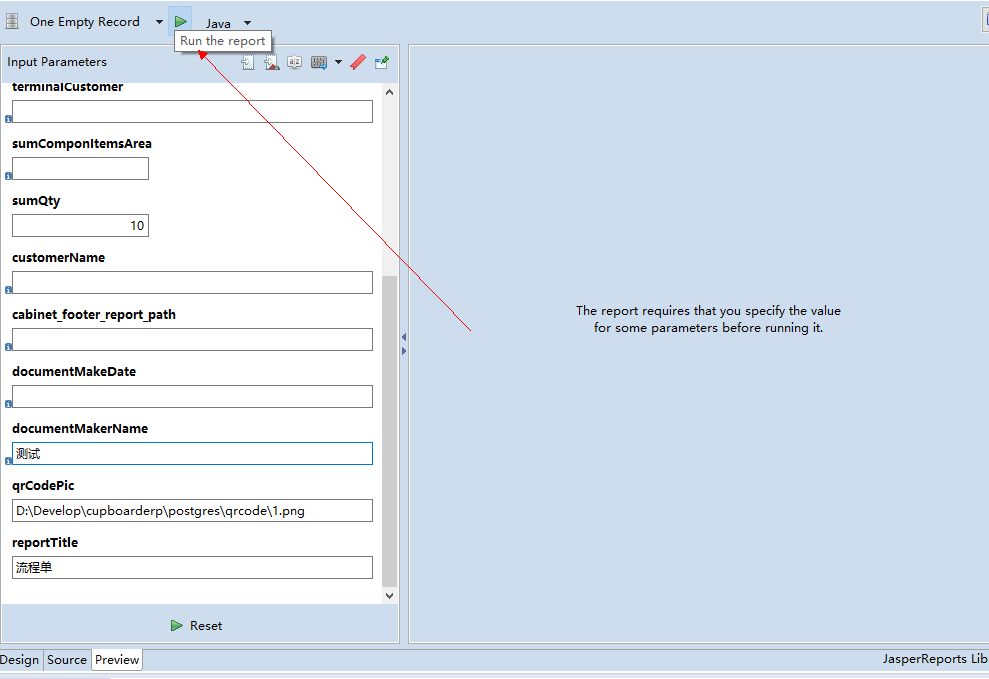The image size is (989, 679).
Task: Click the Reset button
Action: 196,625
